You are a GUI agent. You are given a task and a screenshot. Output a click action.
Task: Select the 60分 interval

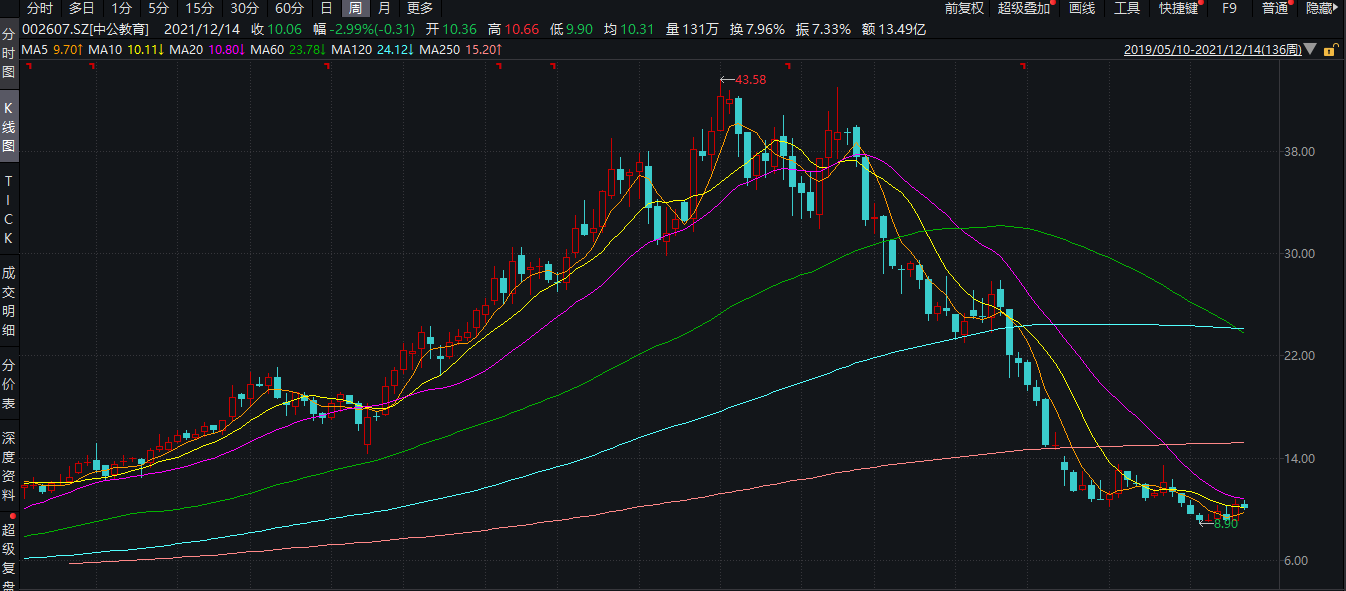[289, 8]
